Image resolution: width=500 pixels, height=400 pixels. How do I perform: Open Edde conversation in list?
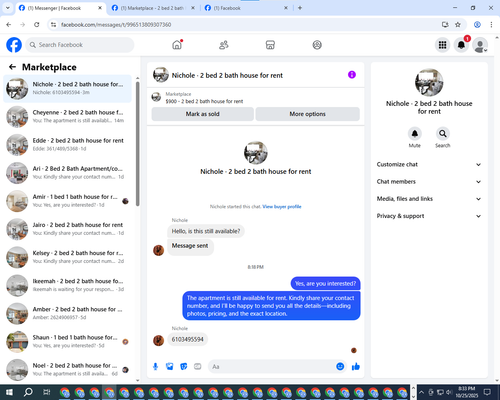coord(67,145)
